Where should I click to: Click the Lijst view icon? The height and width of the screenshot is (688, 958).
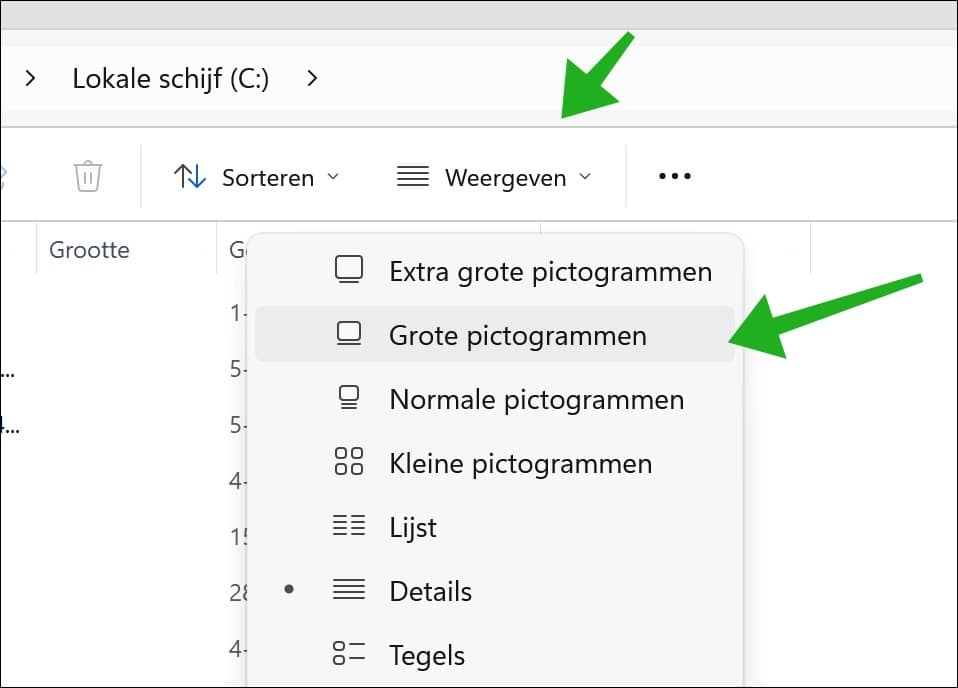click(x=349, y=527)
